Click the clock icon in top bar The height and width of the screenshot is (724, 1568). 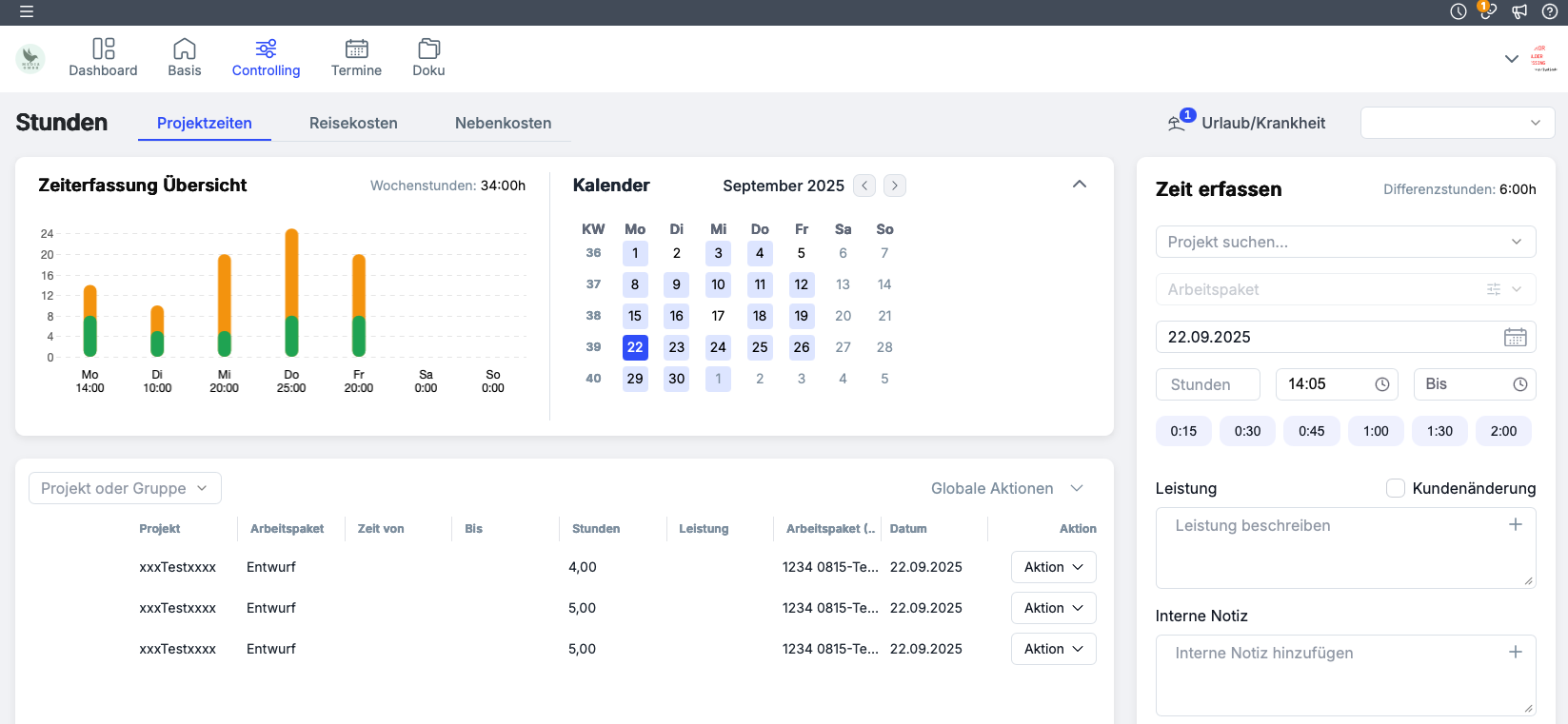tap(1458, 12)
